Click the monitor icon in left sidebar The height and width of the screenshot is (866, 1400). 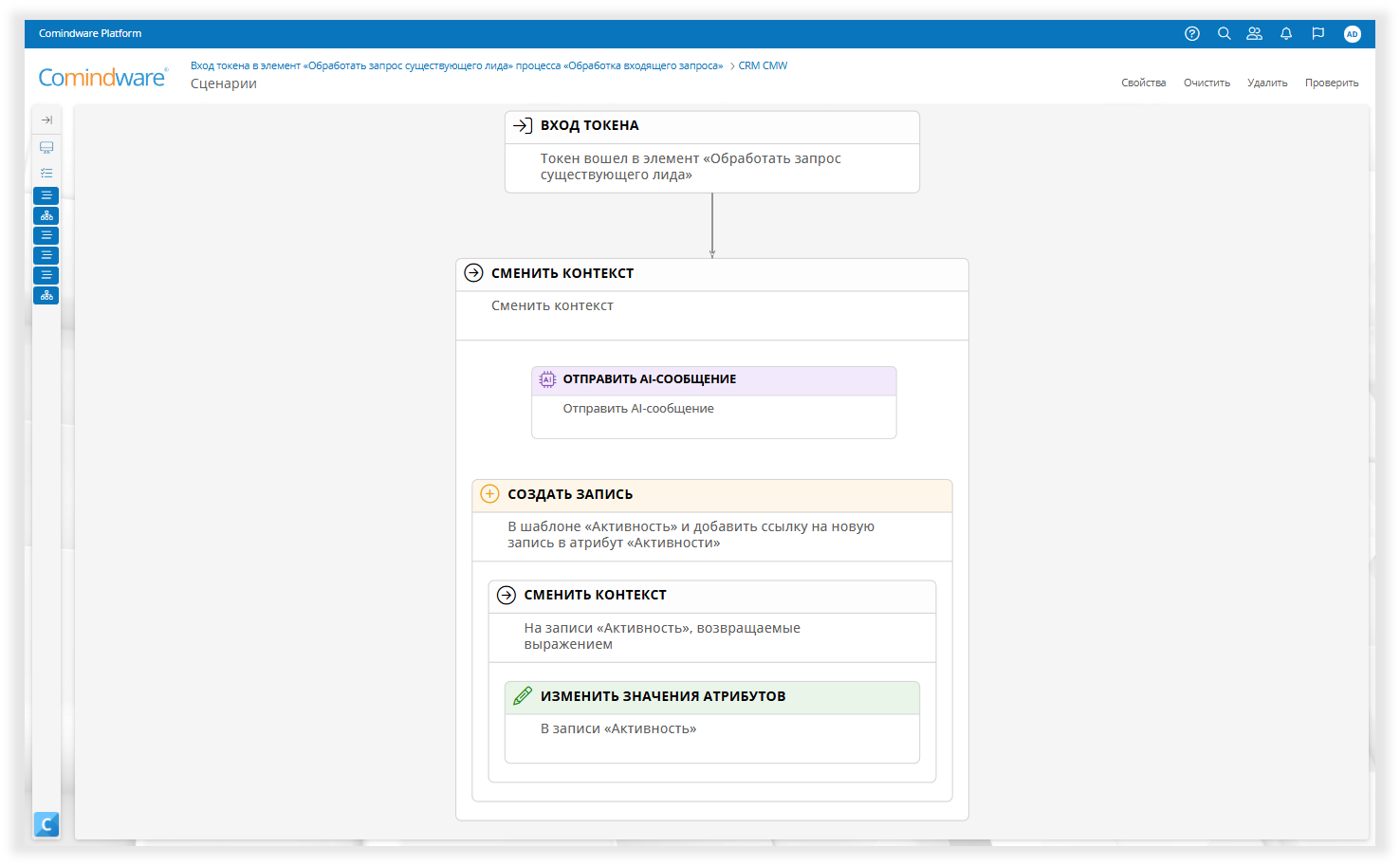(46, 147)
